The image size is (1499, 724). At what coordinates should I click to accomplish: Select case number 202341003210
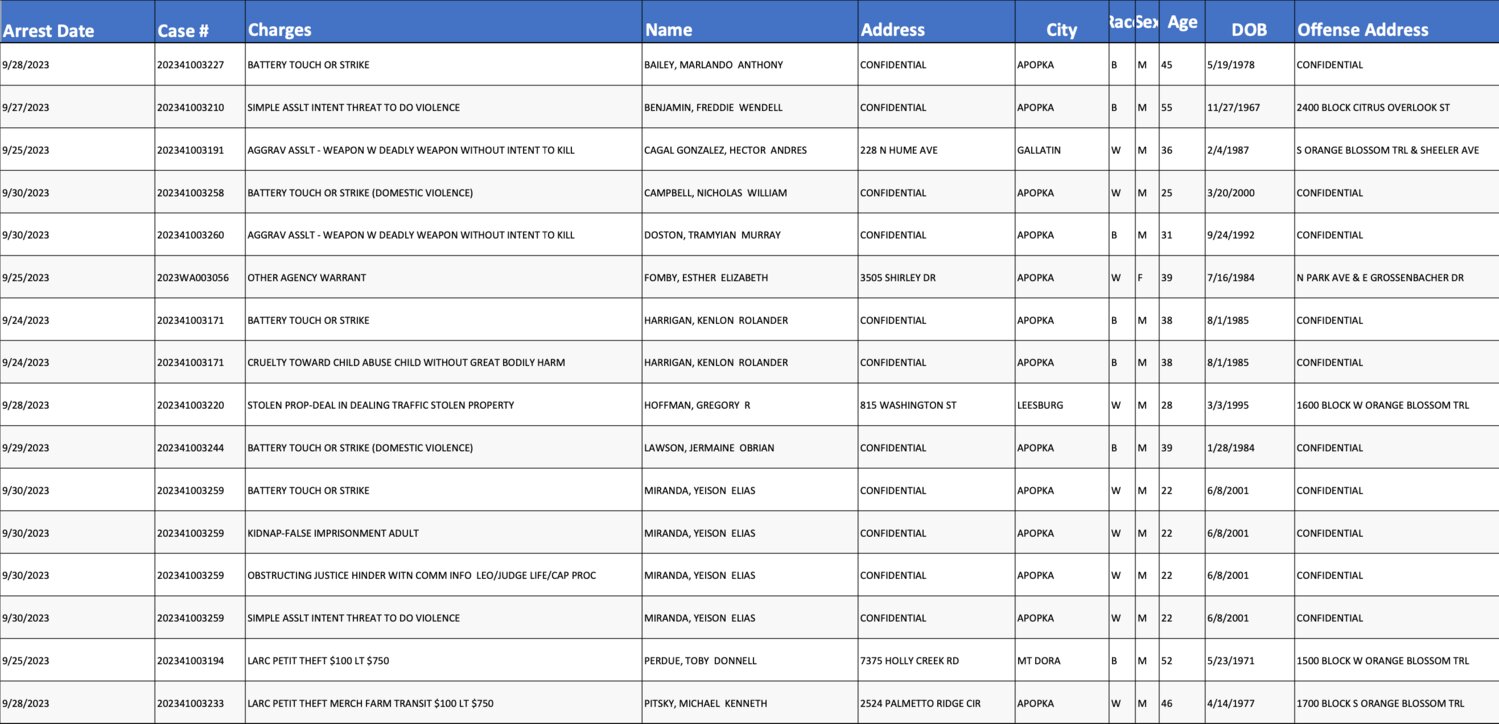tap(190, 108)
